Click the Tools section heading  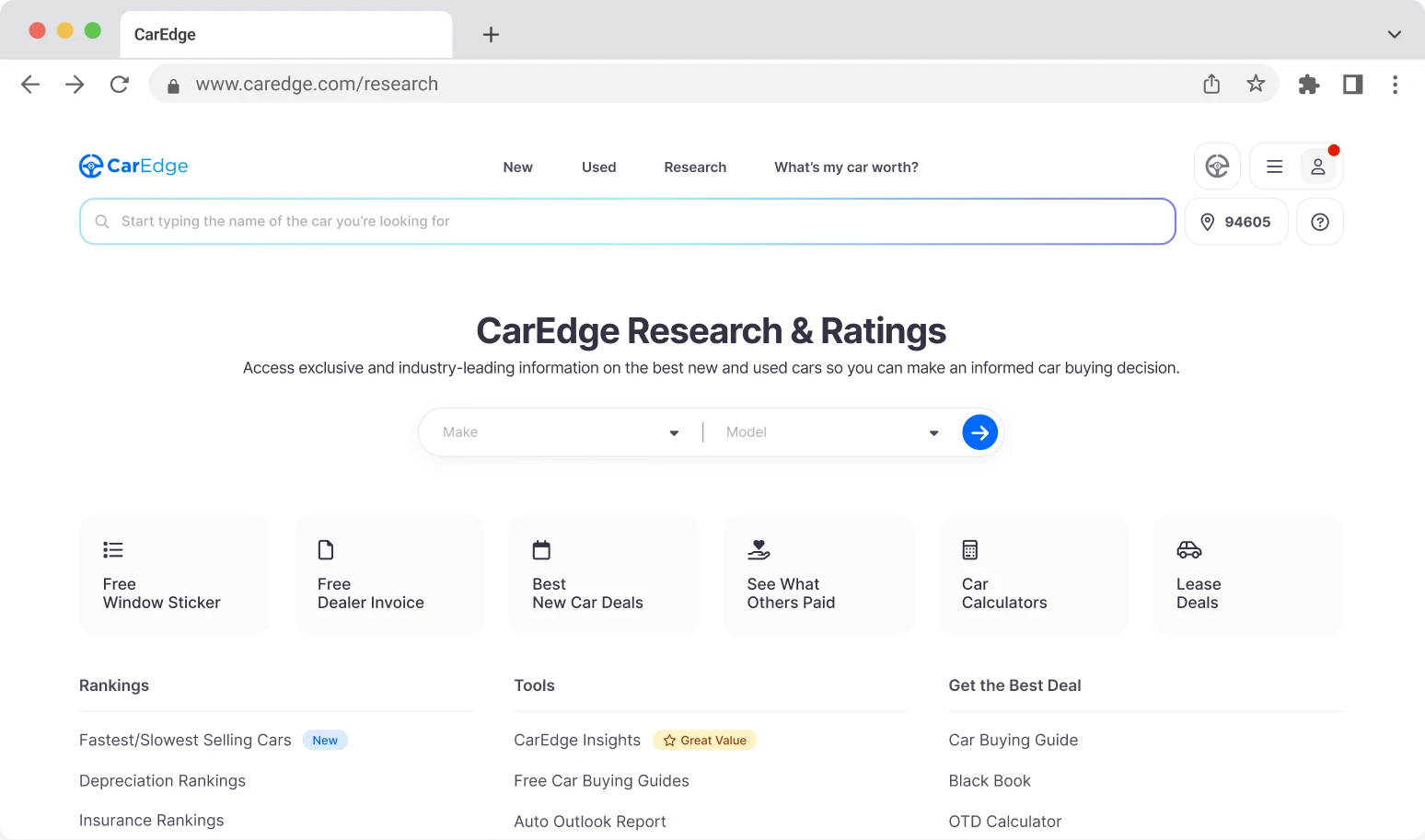click(534, 685)
